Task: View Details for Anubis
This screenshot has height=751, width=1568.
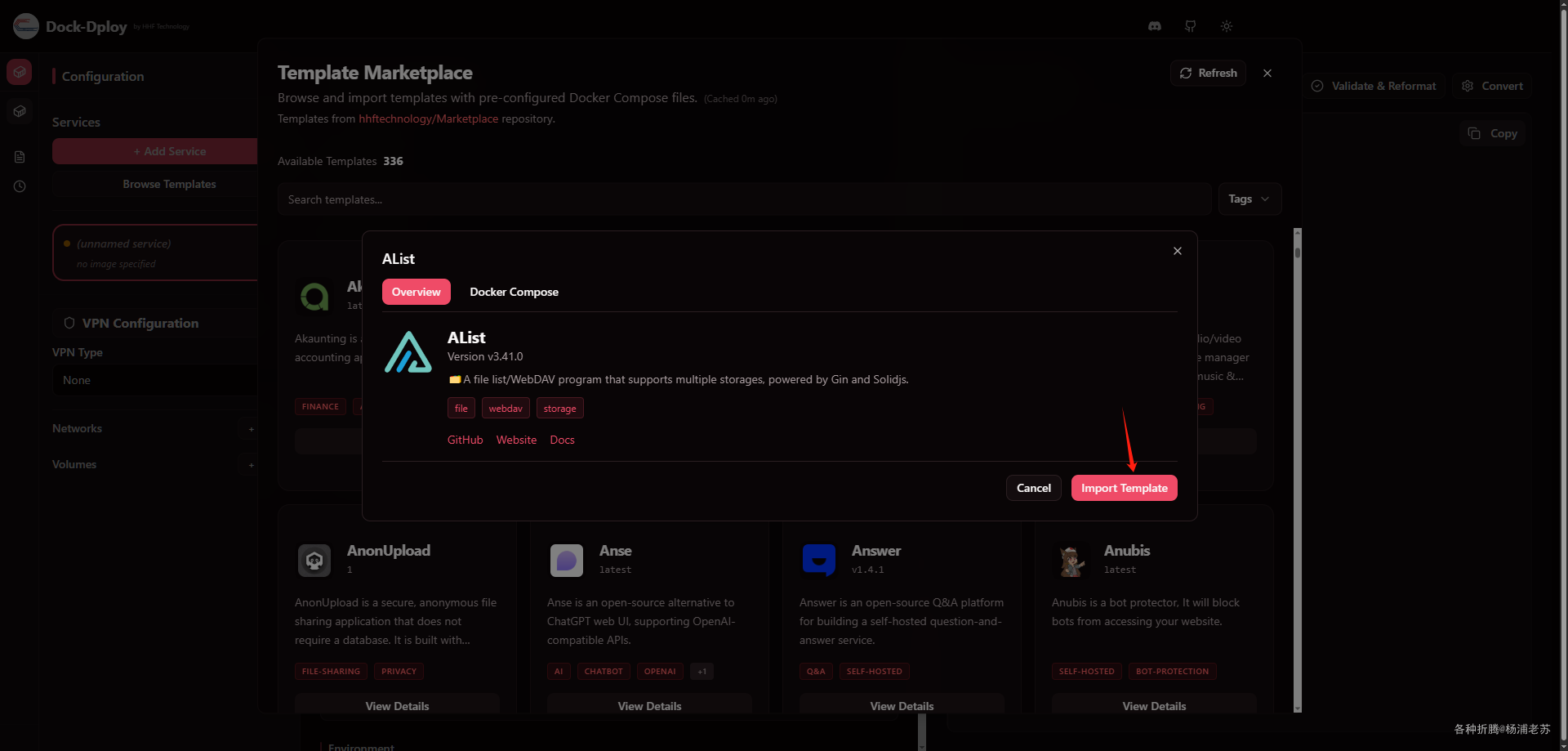Action: (x=1155, y=704)
